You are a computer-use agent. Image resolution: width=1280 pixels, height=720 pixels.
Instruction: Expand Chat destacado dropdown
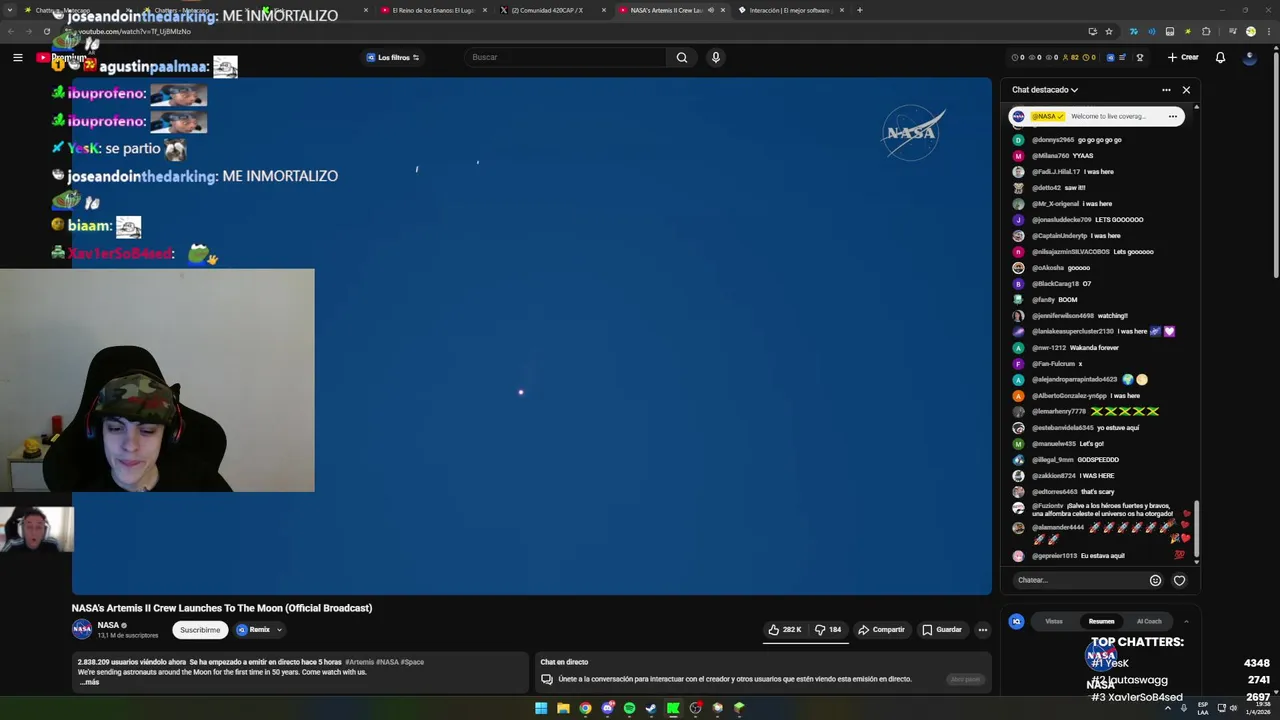point(1045,90)
